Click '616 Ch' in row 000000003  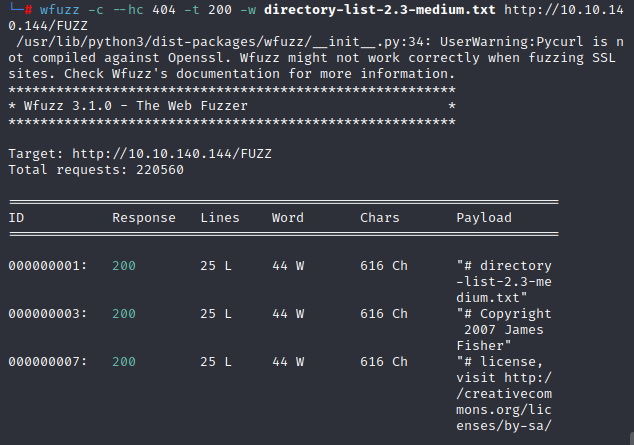pos(384,314)
